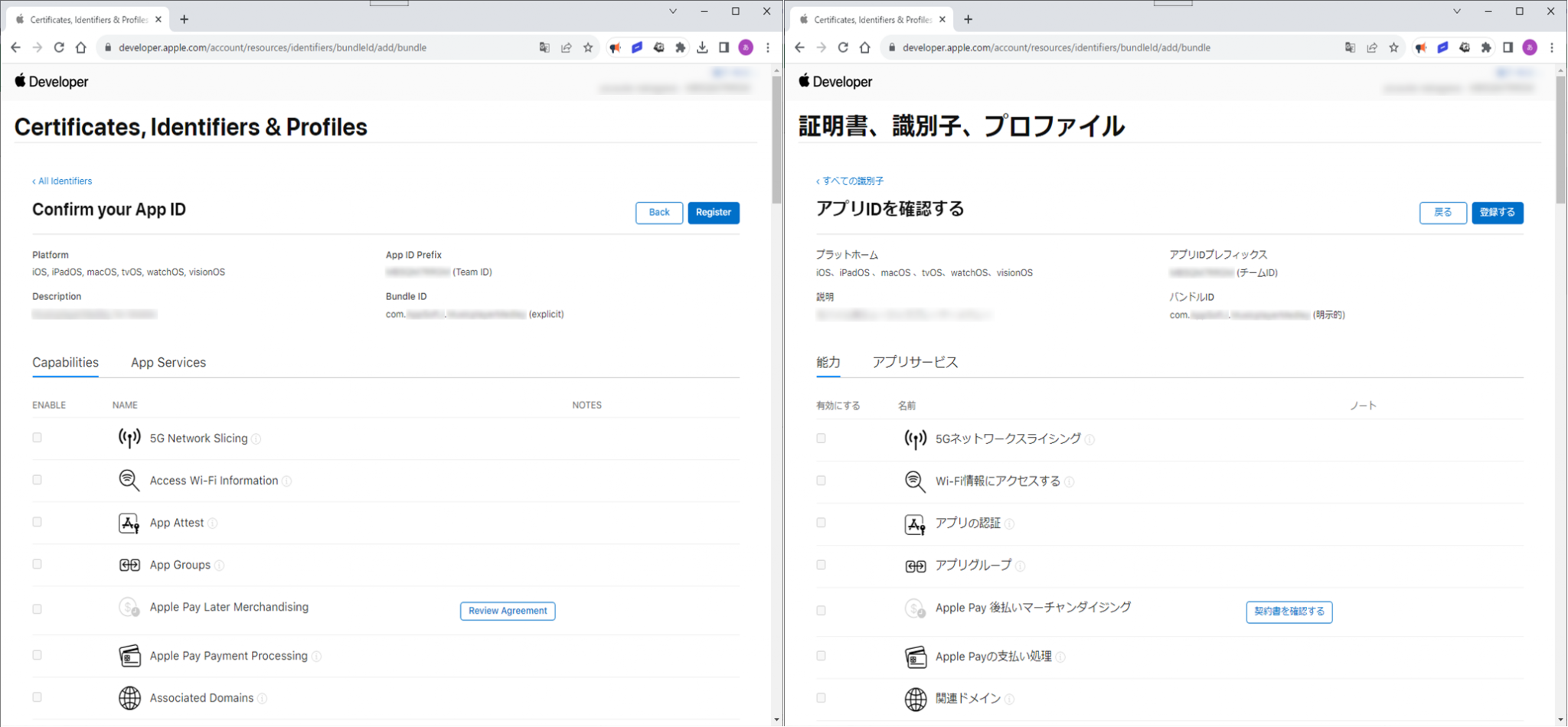The image size is (1568, 727).
Task: Click the App Attest icon
Action: 129,523
